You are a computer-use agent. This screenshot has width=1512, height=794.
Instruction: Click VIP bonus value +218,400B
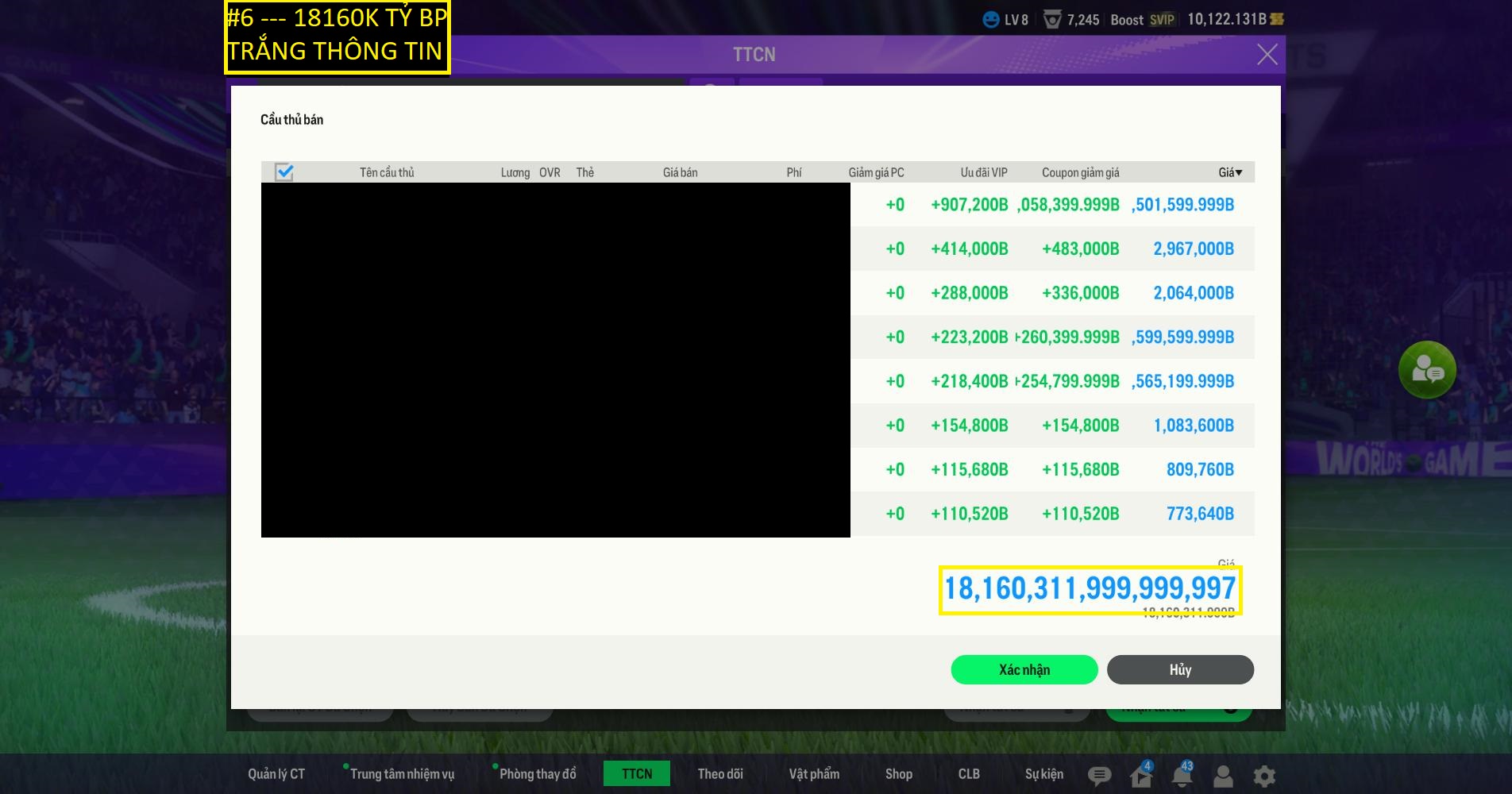(970, 381)
